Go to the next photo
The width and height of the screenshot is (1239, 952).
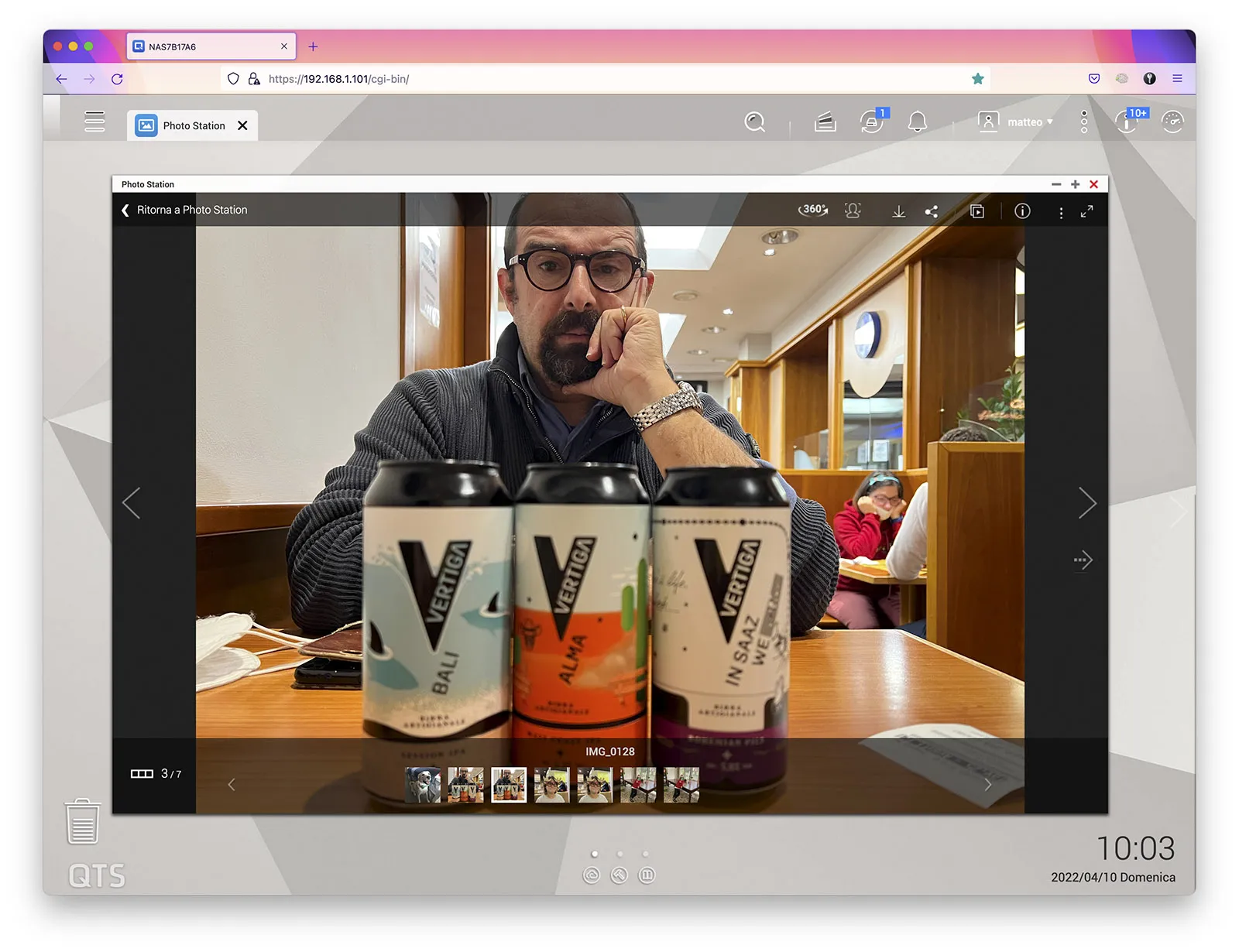click(x=1087, y=503)
